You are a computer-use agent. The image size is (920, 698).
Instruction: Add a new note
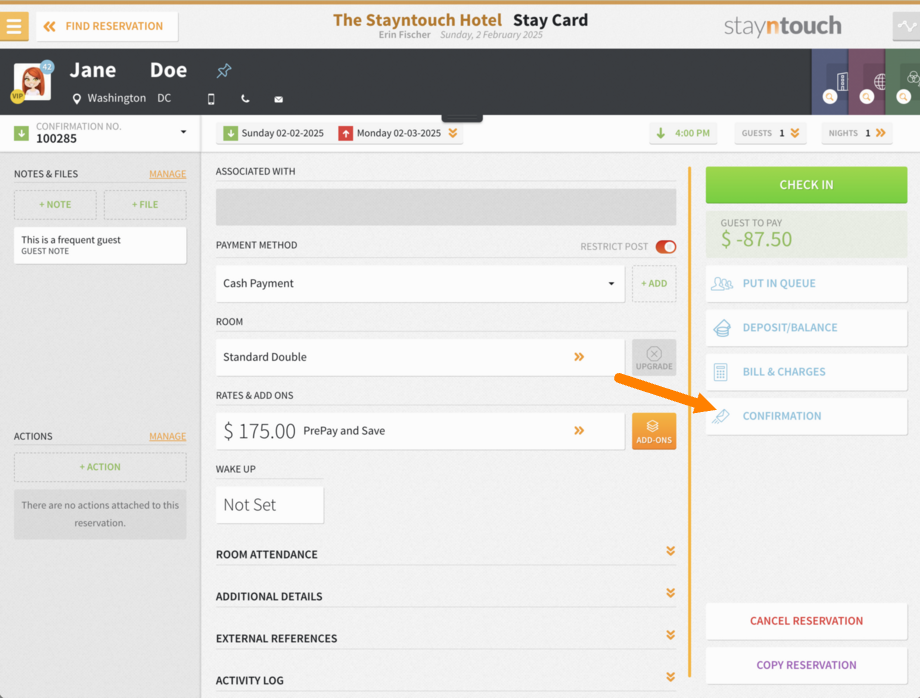click(x=55, y=205)
